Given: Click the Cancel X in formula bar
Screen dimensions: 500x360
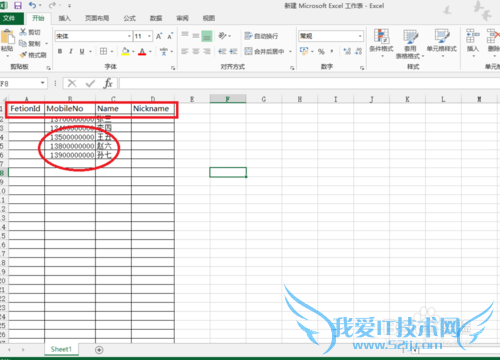Looking at the screenshot, I should [72, 83].
